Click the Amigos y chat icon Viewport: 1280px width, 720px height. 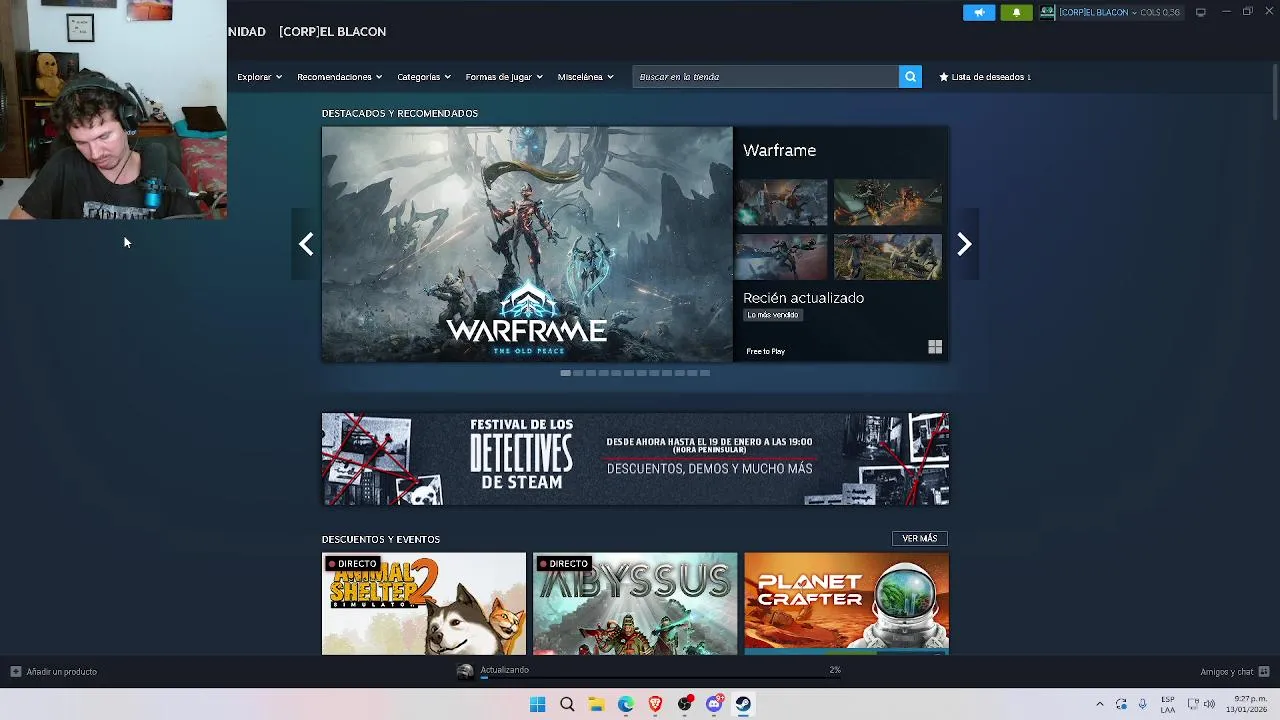point(1264,672)
